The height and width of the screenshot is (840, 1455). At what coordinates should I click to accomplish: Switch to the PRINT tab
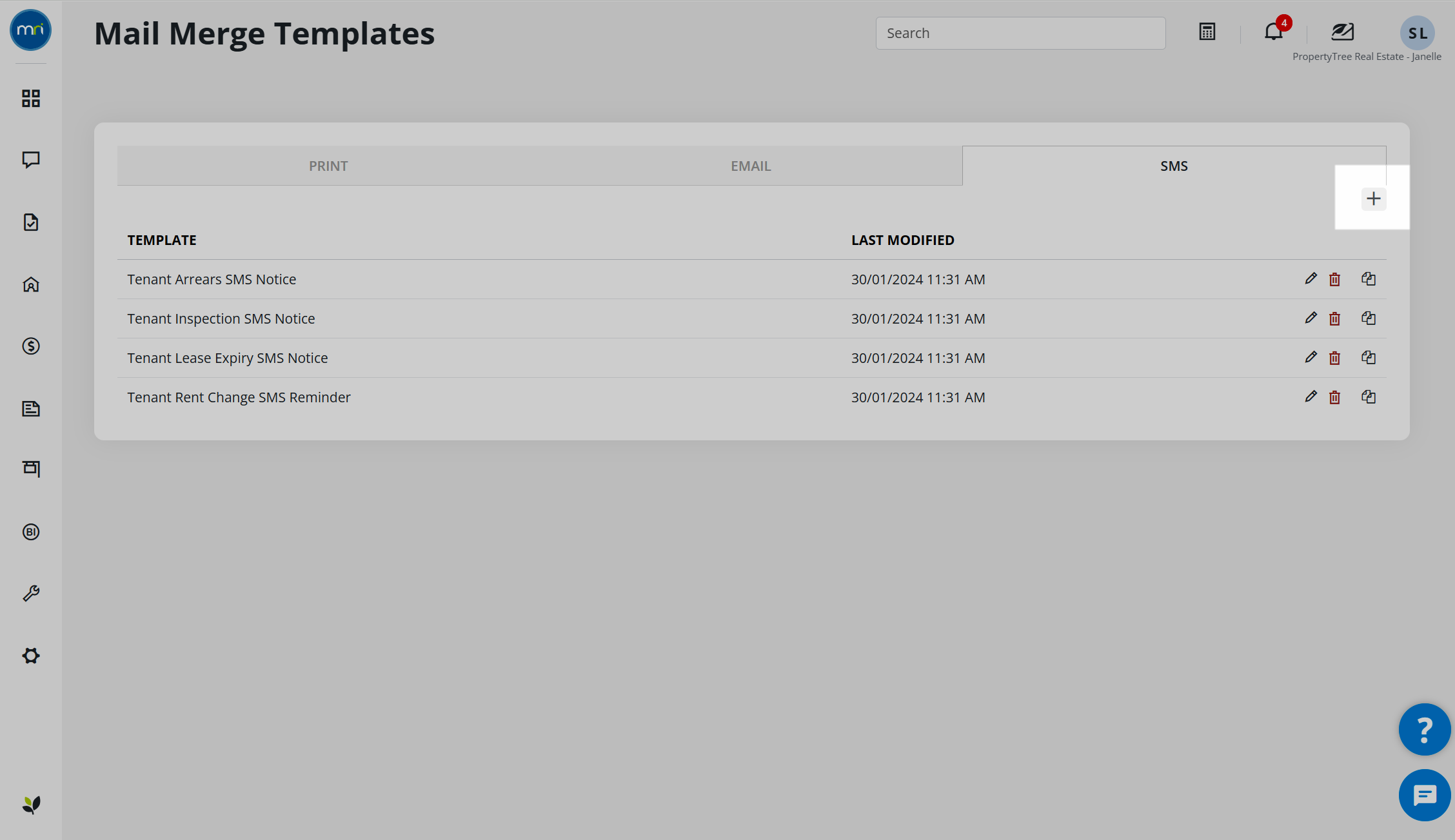point(328,166)
